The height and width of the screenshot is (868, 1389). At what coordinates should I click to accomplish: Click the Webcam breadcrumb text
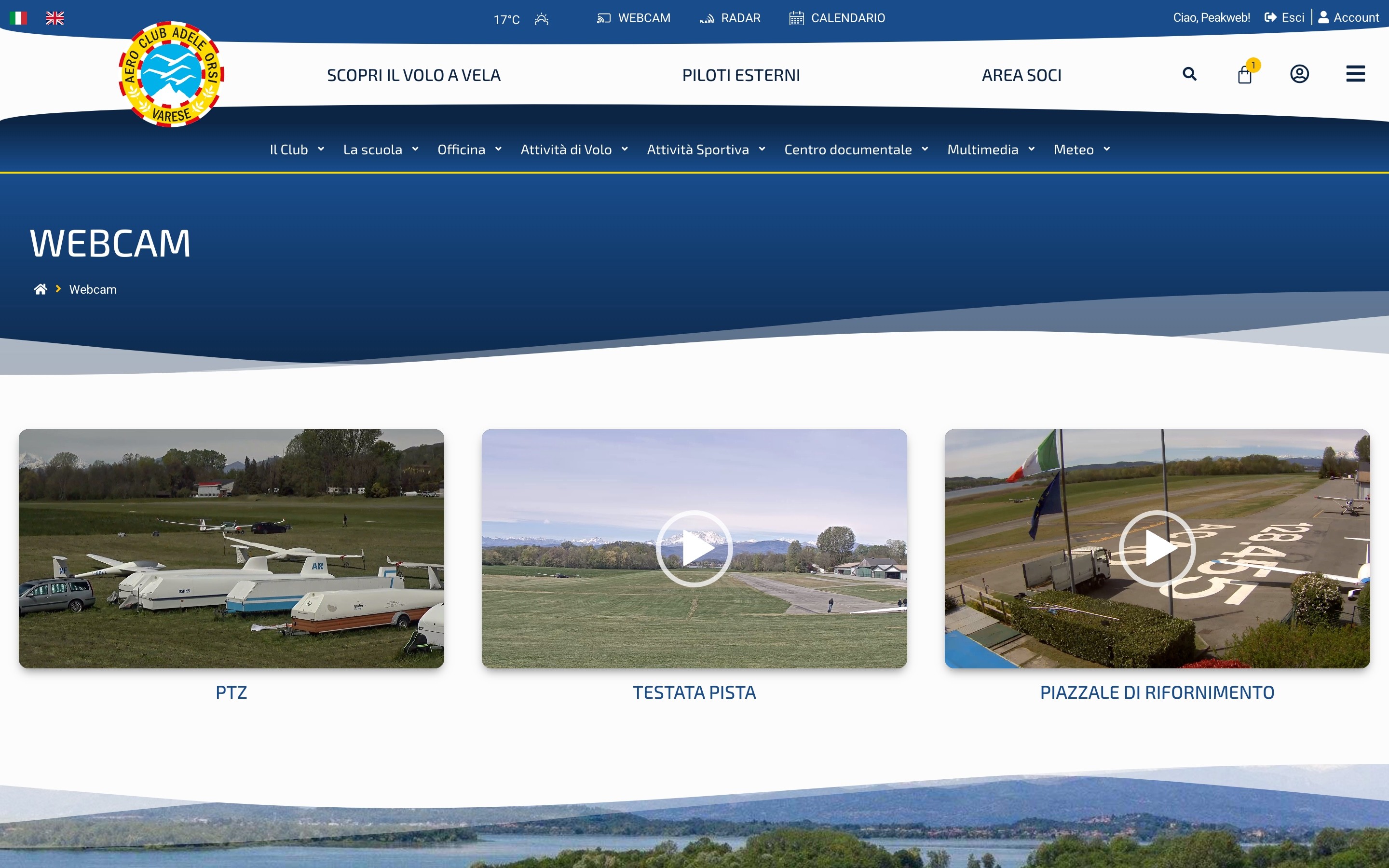click(93, 289)
